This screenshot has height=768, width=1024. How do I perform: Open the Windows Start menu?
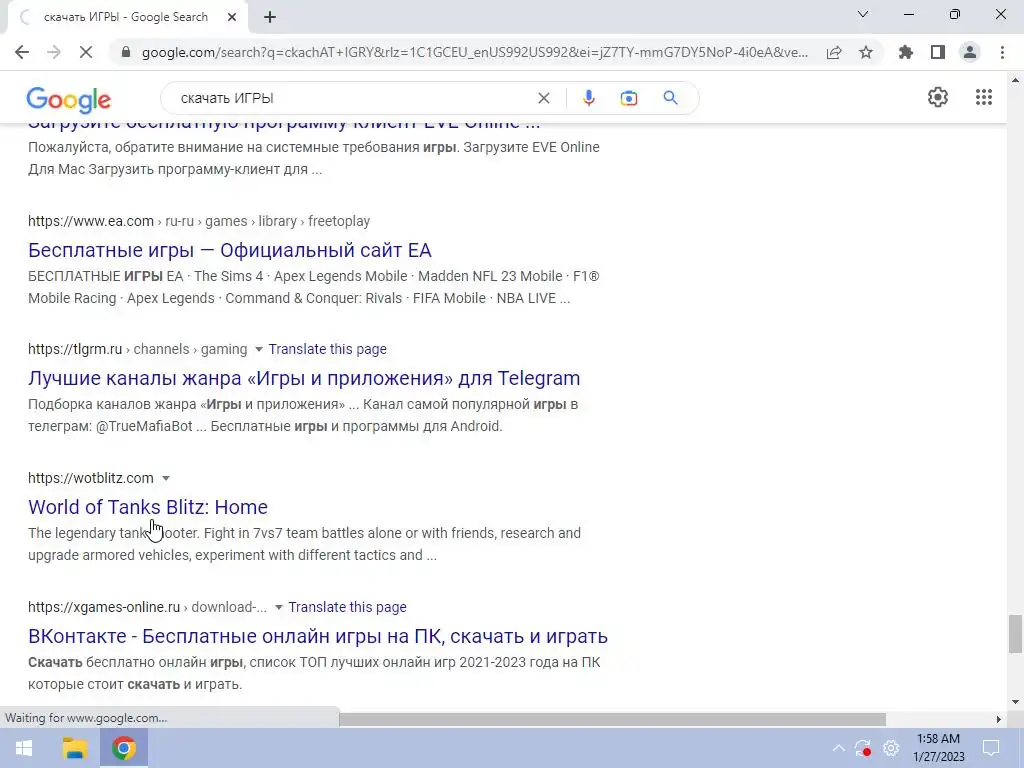(x=24, y=748)
